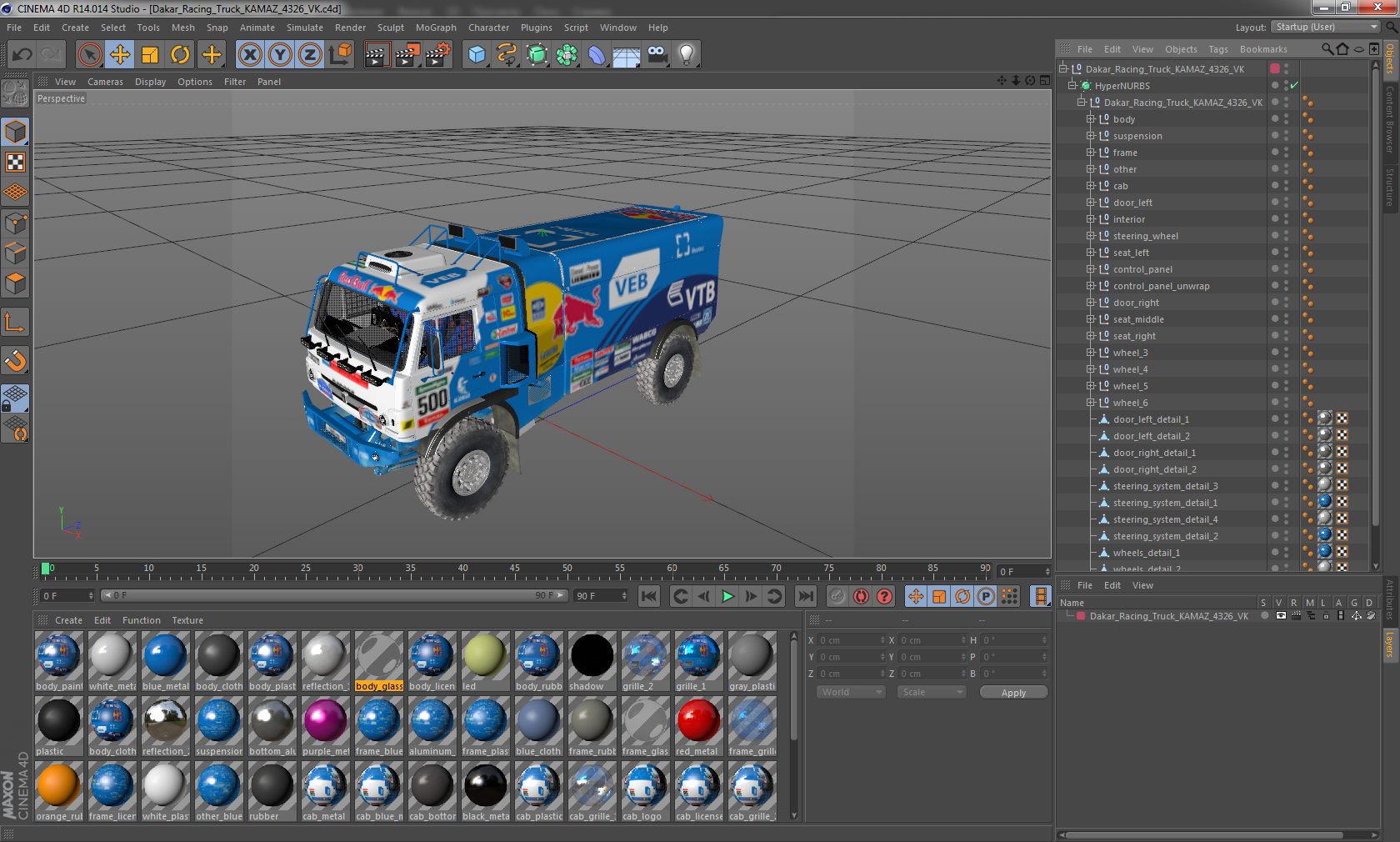
Task: Select the Move tool
Action: click(x=120, y=55)
